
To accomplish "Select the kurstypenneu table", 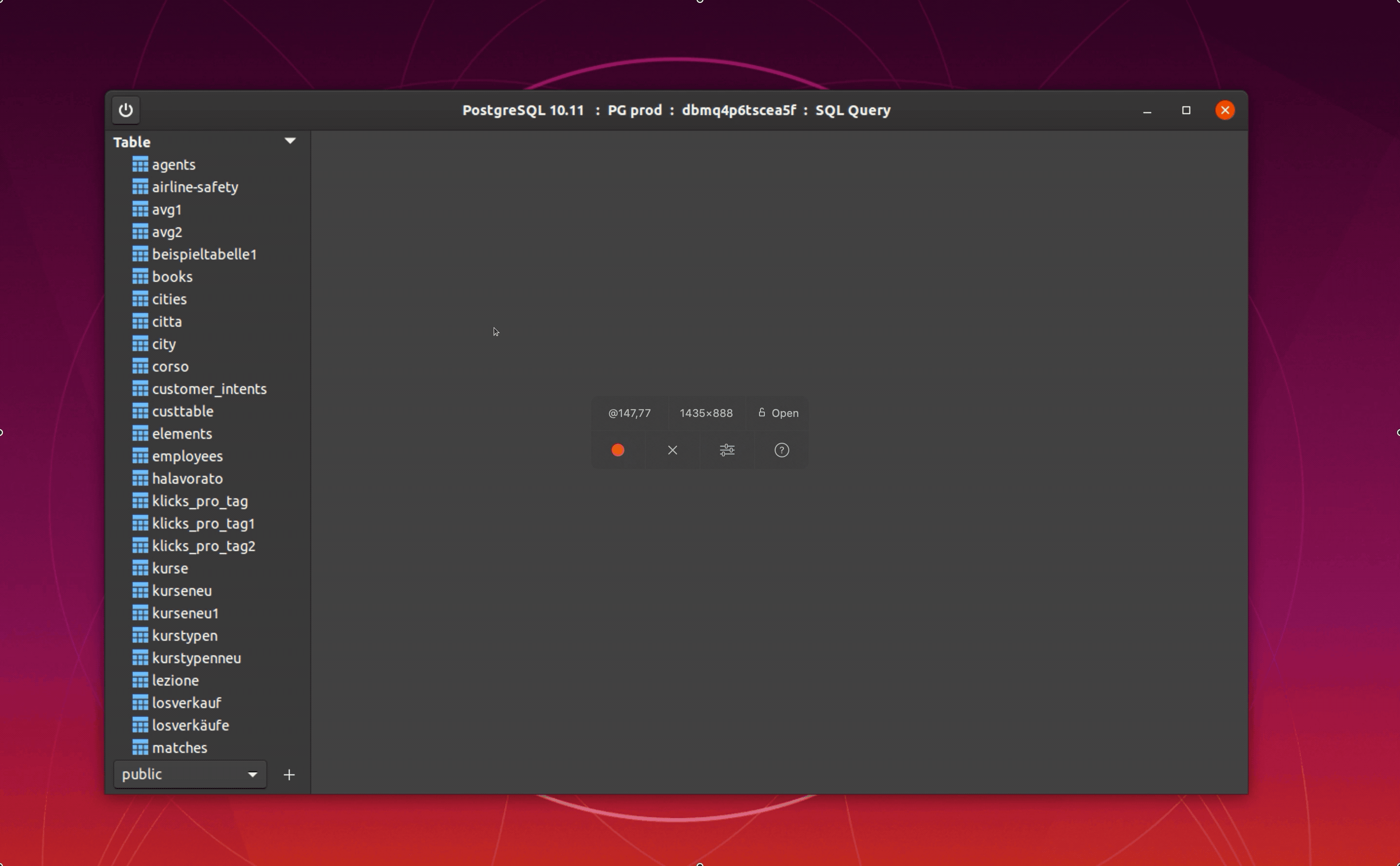I will coord(197,658).
